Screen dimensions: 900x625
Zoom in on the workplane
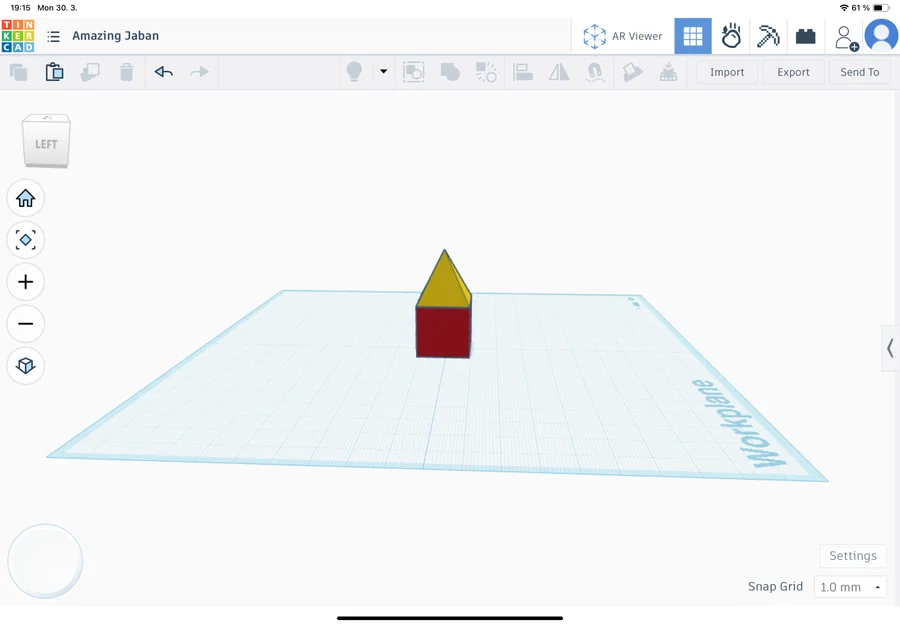coord(25,282)
